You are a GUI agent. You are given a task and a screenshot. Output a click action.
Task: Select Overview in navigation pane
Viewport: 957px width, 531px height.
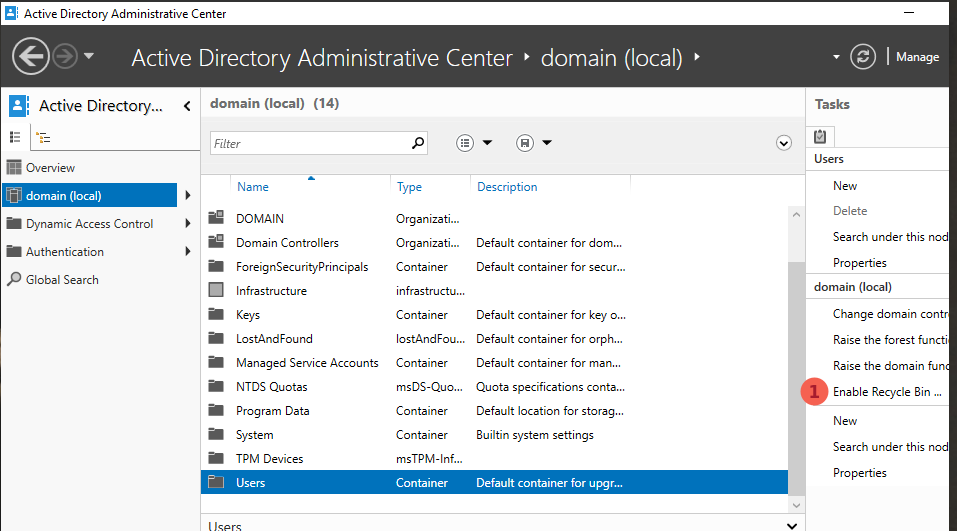tap(50, 168)
